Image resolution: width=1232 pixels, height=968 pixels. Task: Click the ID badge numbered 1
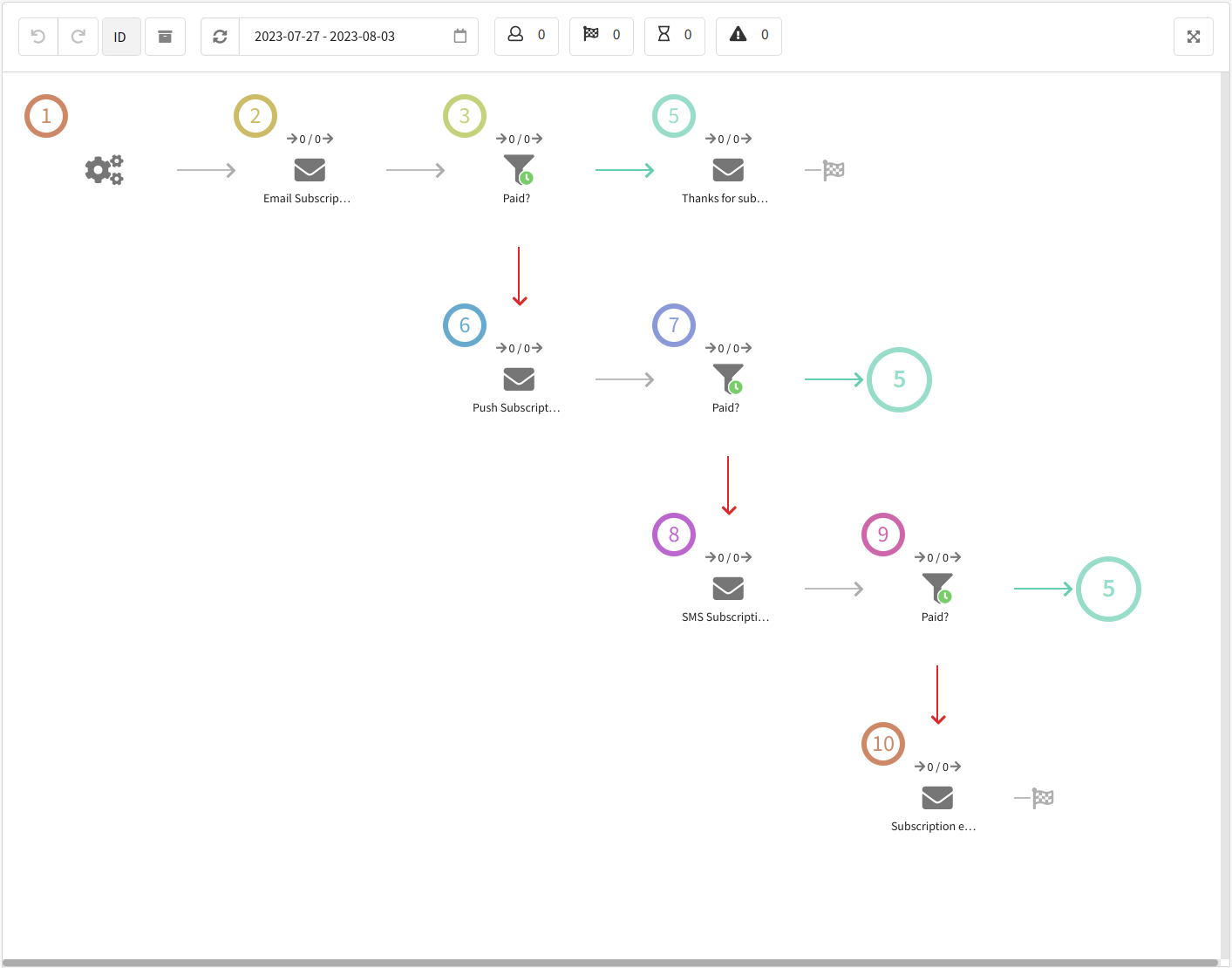click(46, 116)
